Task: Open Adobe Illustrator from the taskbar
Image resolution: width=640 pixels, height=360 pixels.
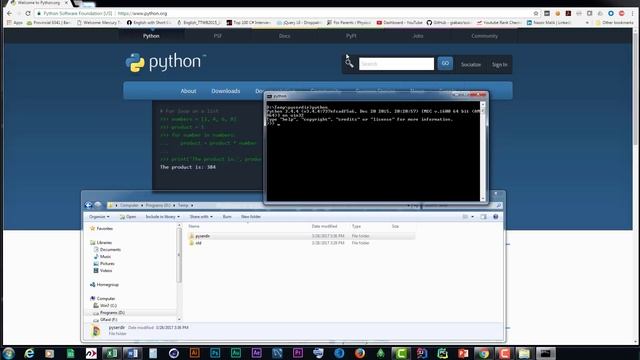Action: [194, 353]
